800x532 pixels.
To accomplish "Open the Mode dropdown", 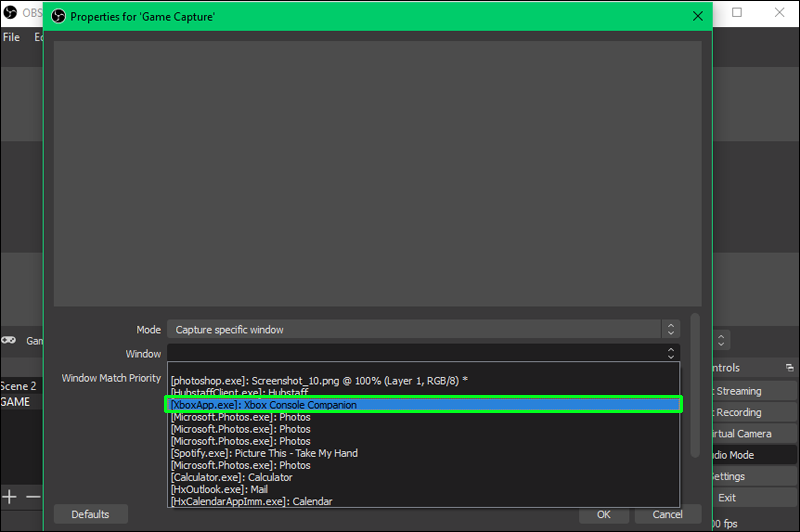I will (423, 330).
